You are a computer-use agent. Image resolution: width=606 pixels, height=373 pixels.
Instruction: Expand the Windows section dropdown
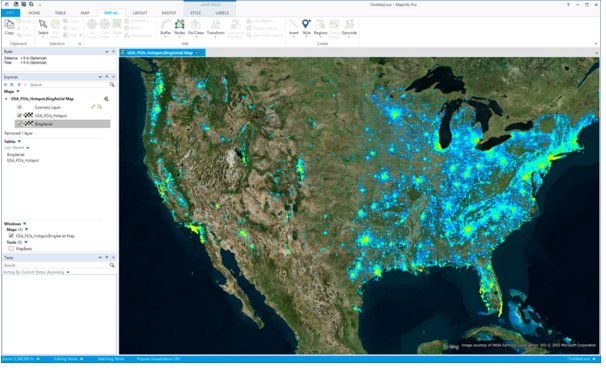[x=25, y=224]
